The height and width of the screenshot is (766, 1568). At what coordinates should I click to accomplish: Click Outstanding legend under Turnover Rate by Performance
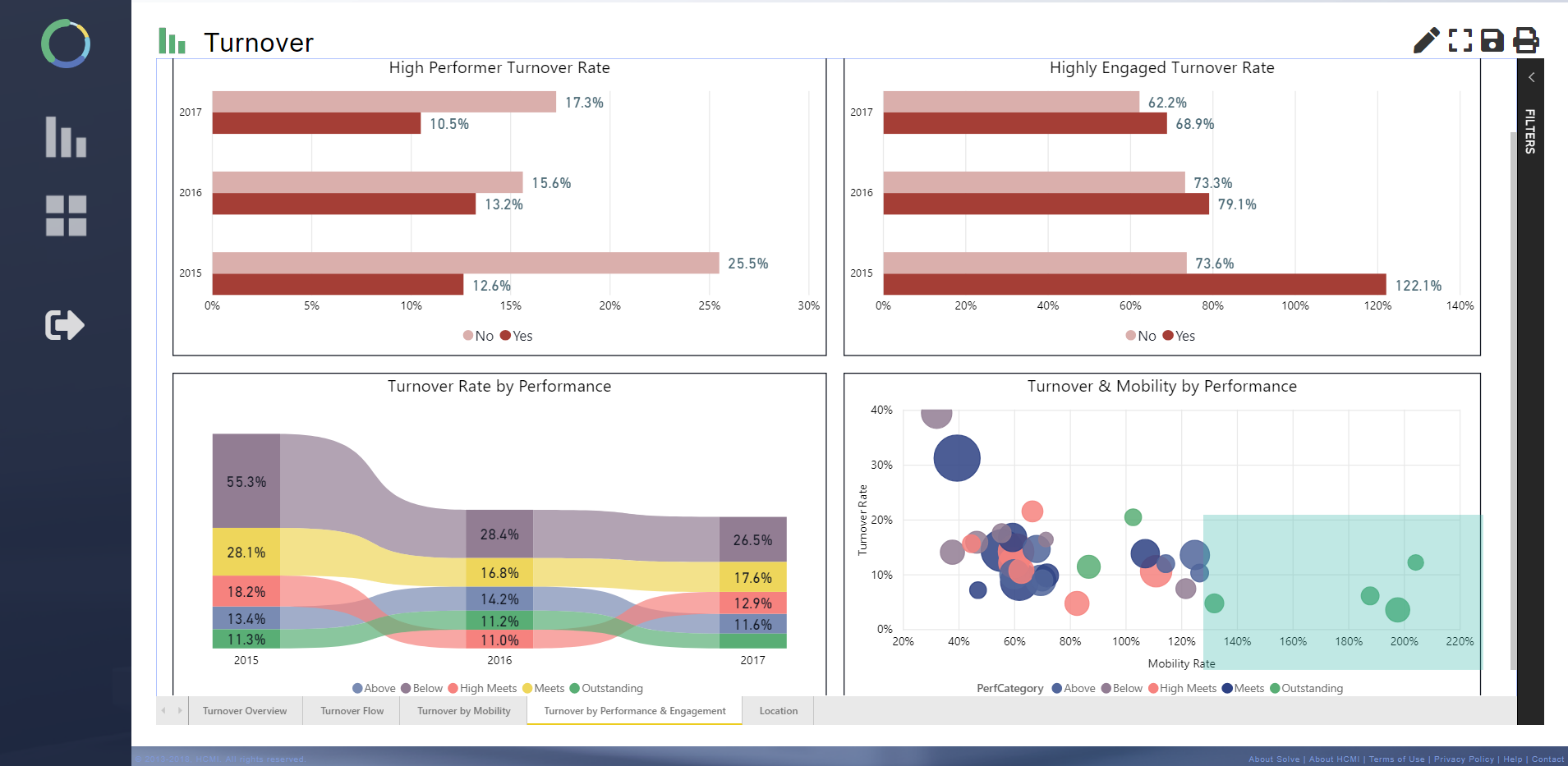point(606,688)
